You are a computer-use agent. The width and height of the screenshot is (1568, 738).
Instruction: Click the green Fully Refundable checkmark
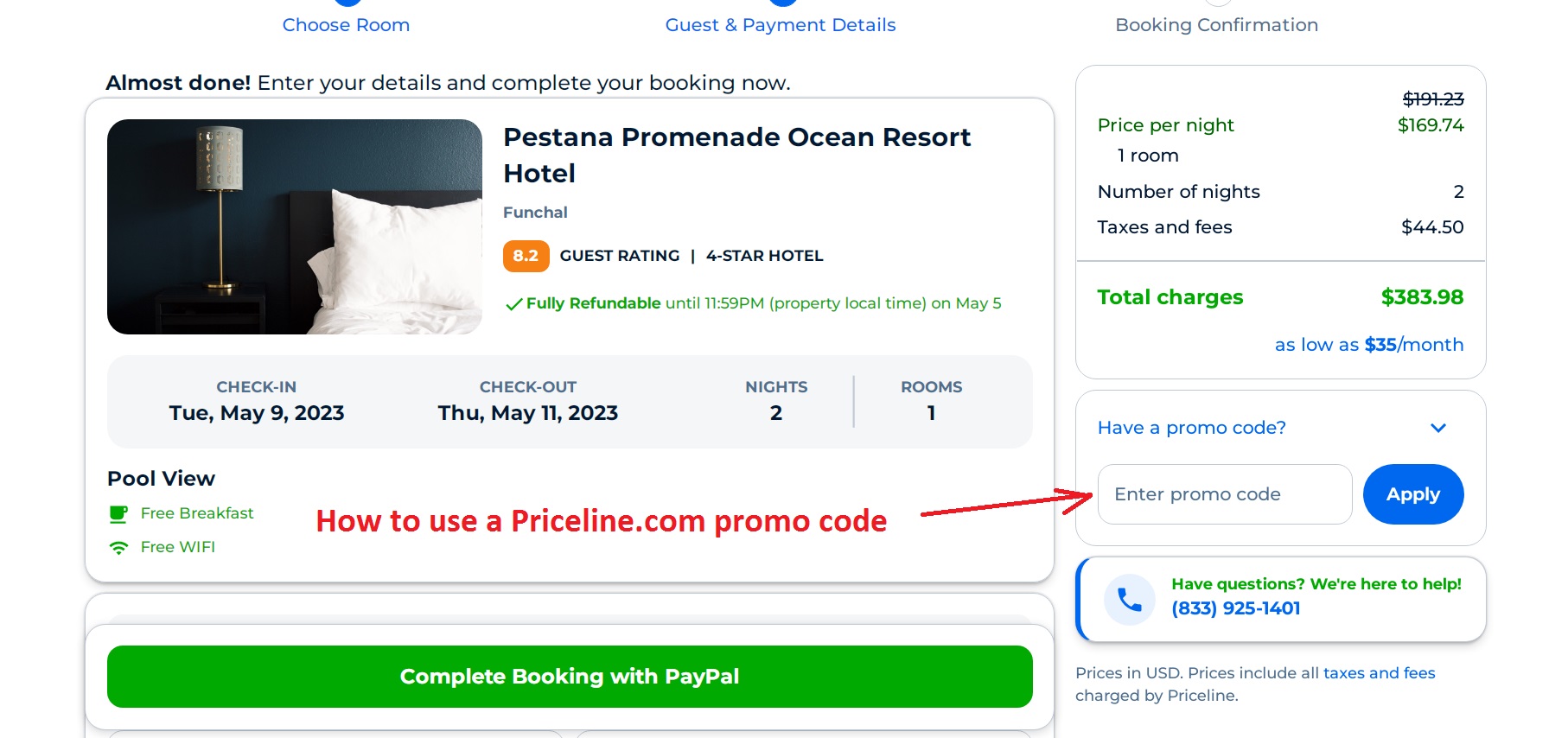513,303
